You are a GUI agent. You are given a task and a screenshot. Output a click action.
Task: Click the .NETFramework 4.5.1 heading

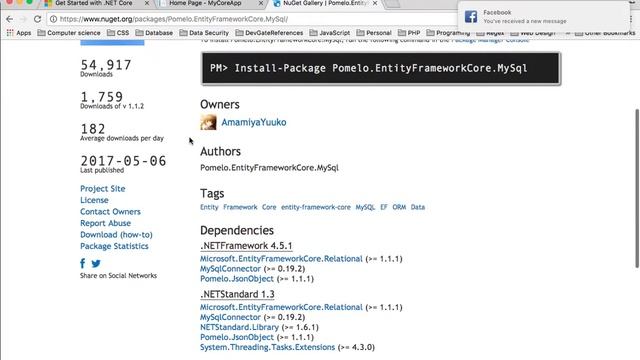pyautogui.click(x=246, y=246)
